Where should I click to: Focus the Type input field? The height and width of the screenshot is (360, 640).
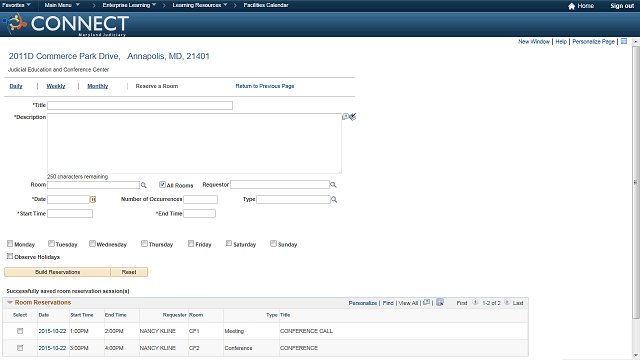click(x=293, y=199)
